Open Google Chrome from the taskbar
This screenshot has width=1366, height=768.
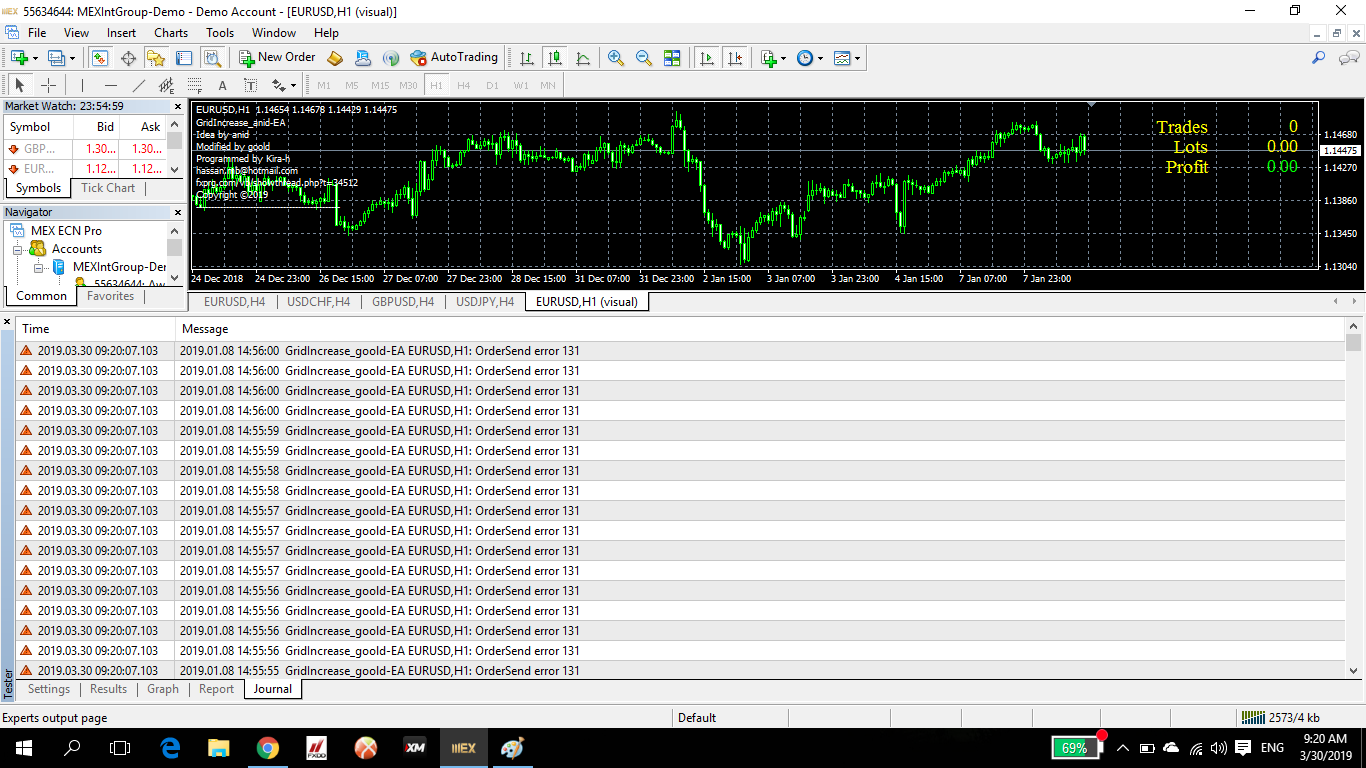pos(267,747)
